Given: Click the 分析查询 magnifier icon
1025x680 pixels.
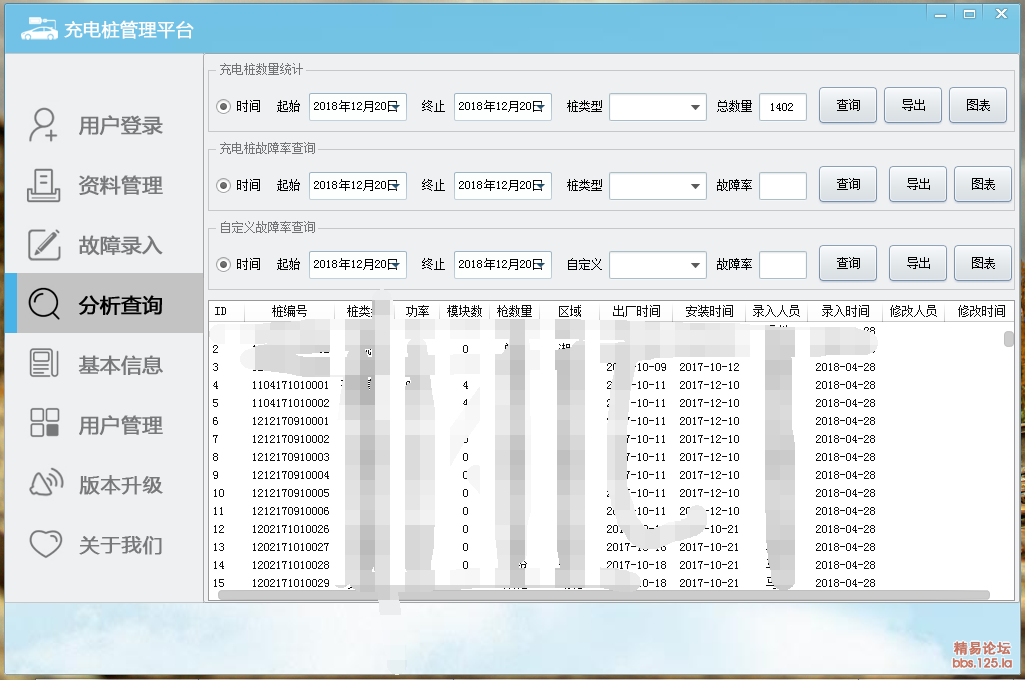Looking at the screenshot, I should (44, 304).
